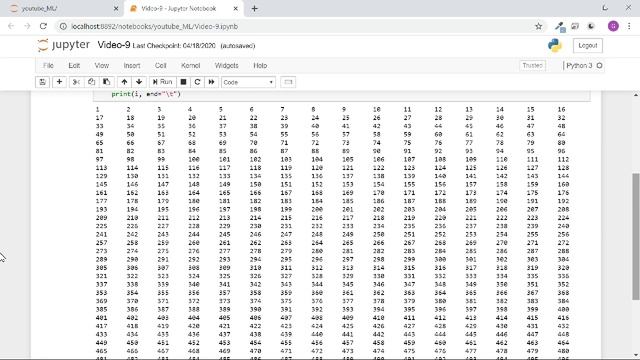640x360 pixels.
Task: Open a new browser tab
Action: [x=254, y=9]
